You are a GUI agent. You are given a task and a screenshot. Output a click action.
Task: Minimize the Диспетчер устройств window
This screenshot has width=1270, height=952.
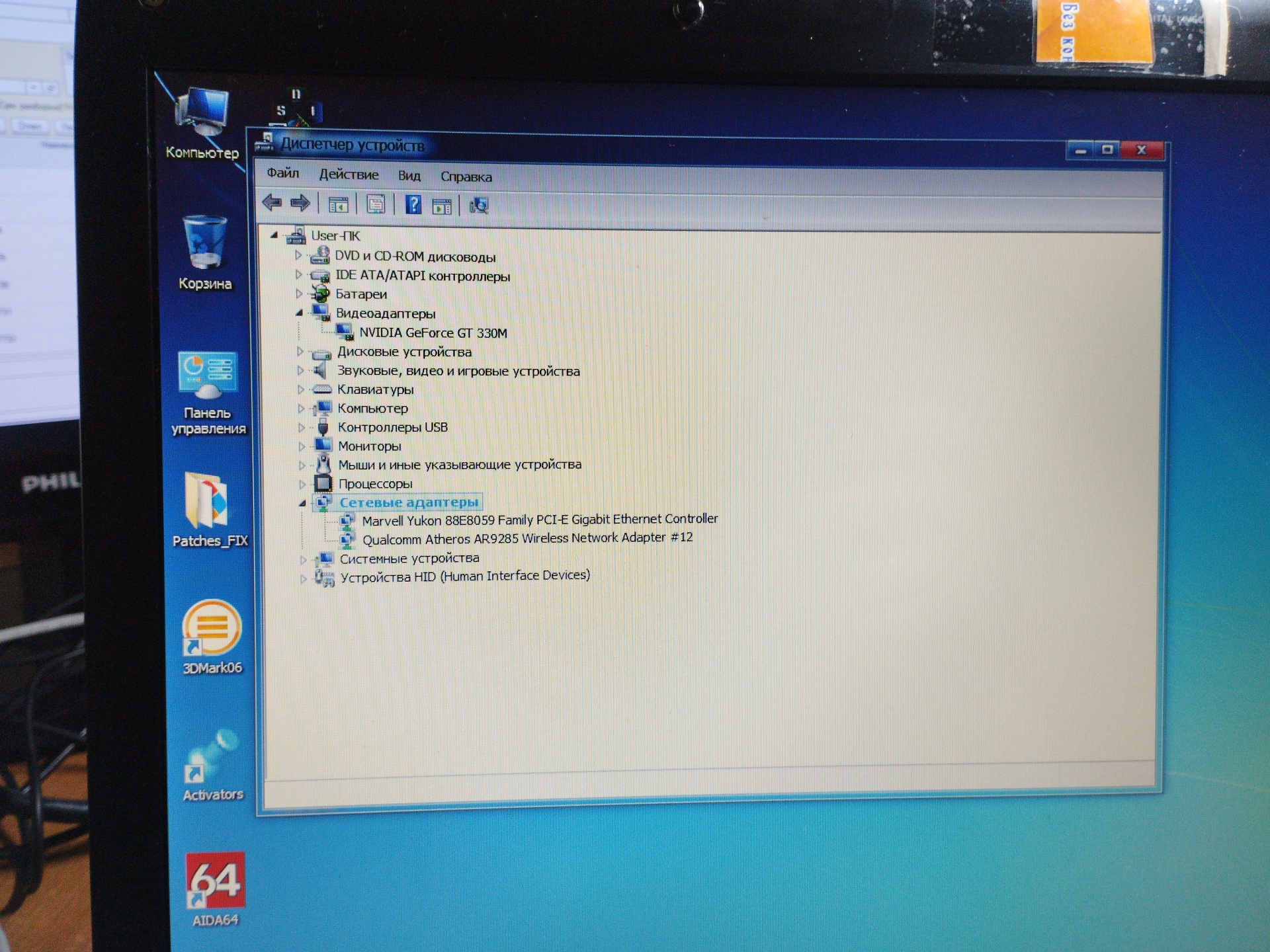[x=1081, y=151]
